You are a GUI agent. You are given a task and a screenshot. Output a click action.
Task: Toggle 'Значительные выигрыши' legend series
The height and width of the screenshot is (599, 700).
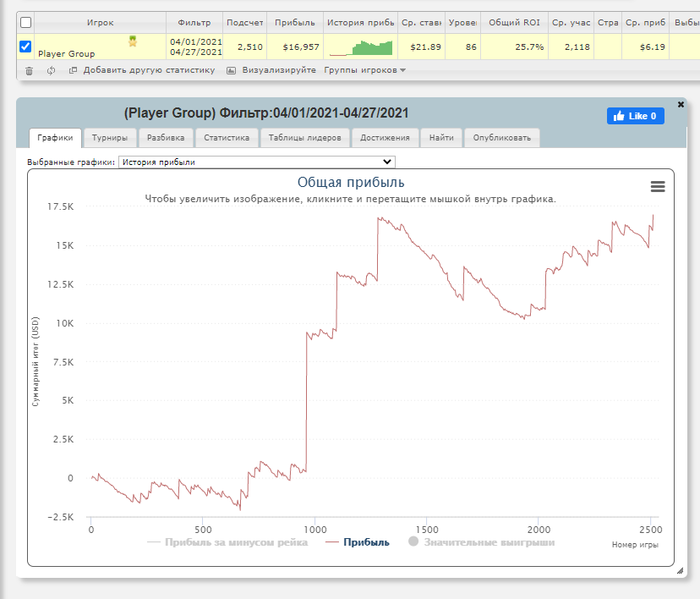tap(481, 542)
